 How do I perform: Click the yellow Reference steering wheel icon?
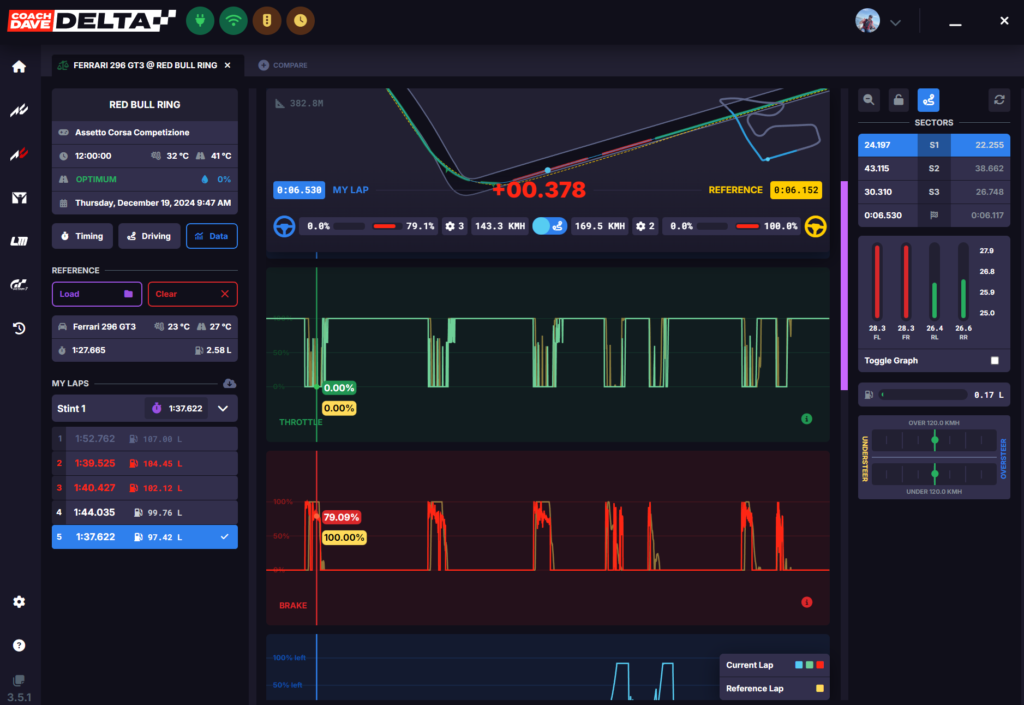click(x=816, y=227)
